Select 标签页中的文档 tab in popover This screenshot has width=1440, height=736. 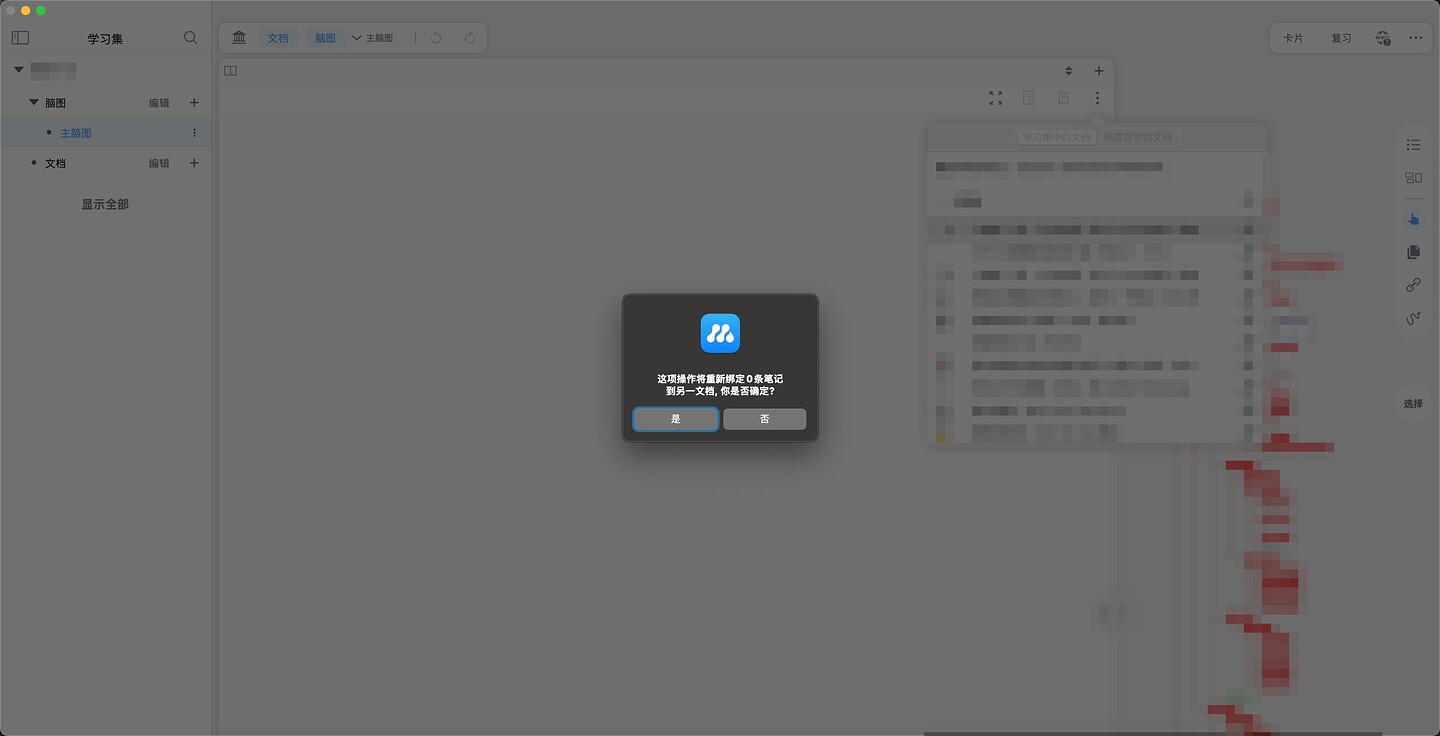click(x=1138, y=137)
